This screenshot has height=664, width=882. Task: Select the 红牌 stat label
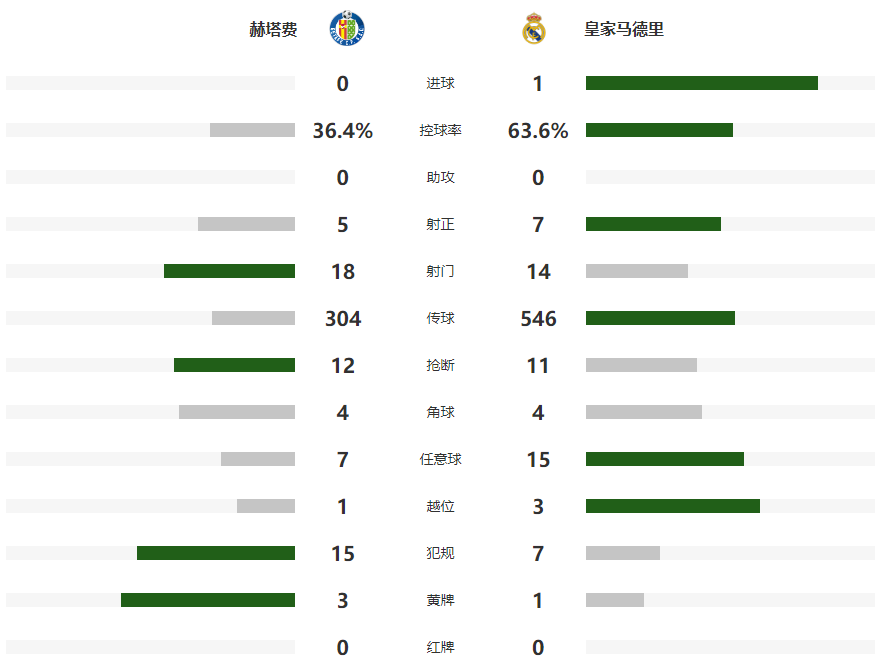(440, 648)
